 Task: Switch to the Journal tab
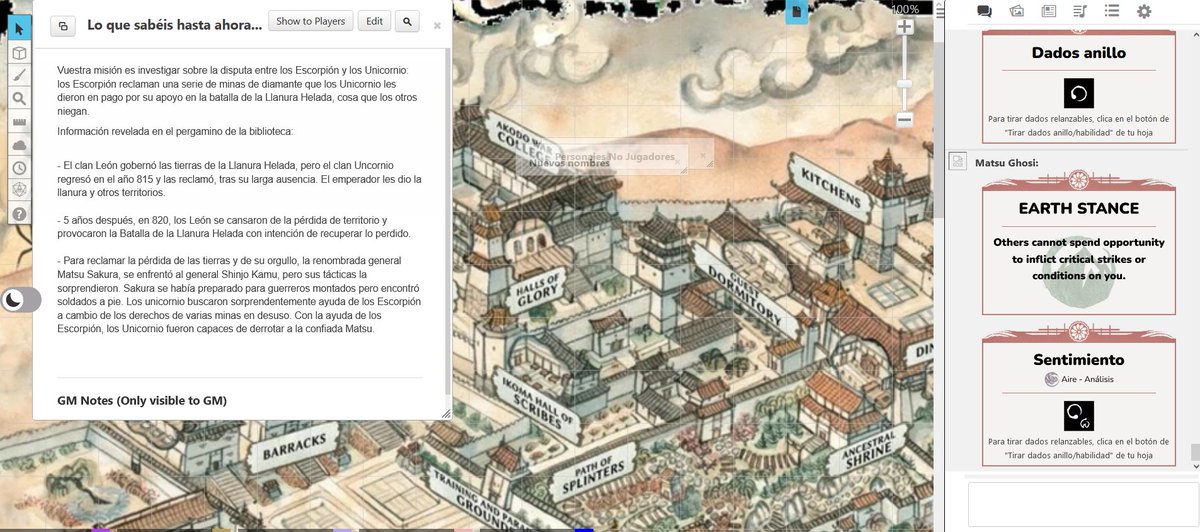pos(1049,11)
